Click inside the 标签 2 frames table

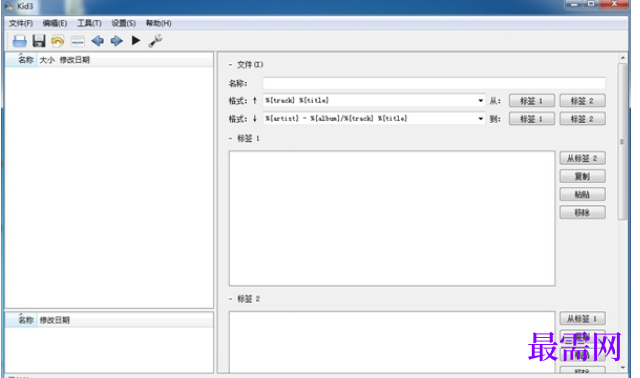[x=392, y=342]
